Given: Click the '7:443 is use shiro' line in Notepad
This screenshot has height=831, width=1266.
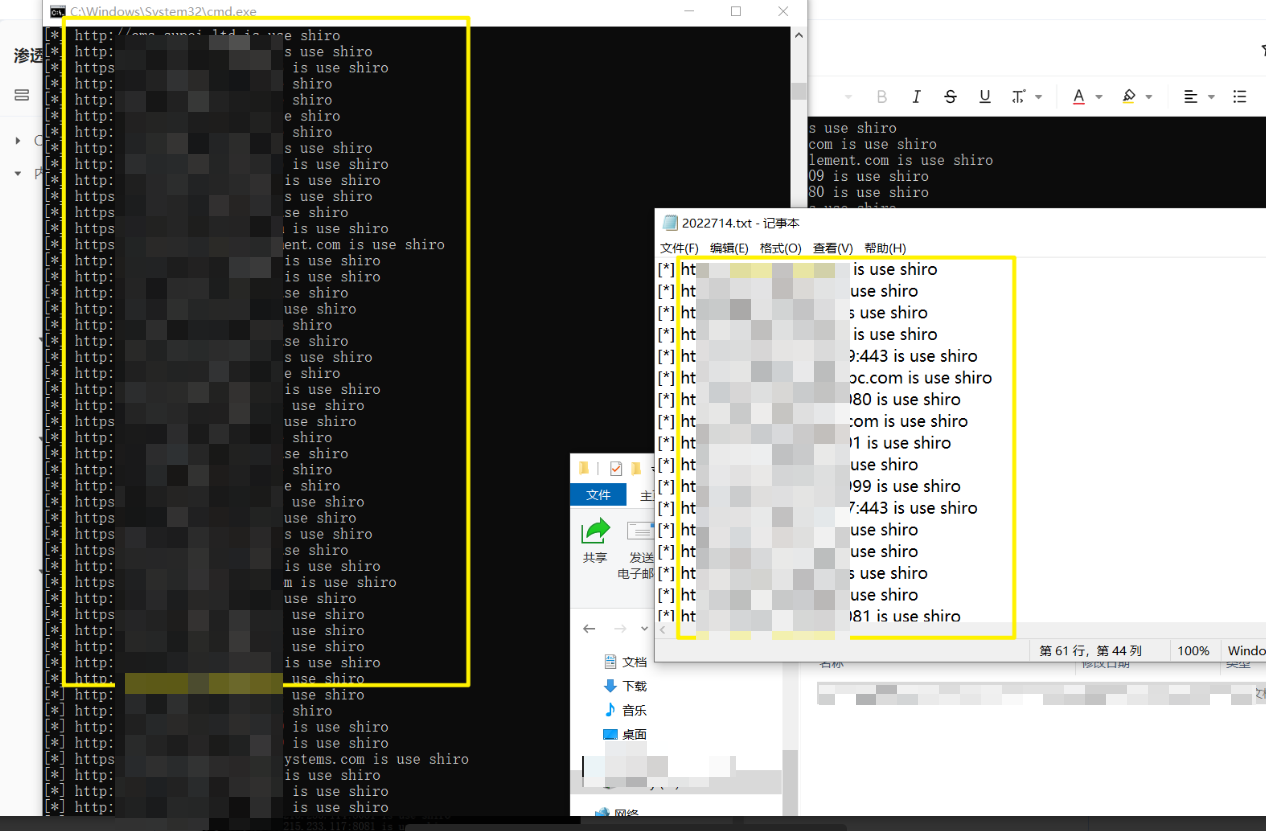Looking at the screenshot, I should [914, 508].
